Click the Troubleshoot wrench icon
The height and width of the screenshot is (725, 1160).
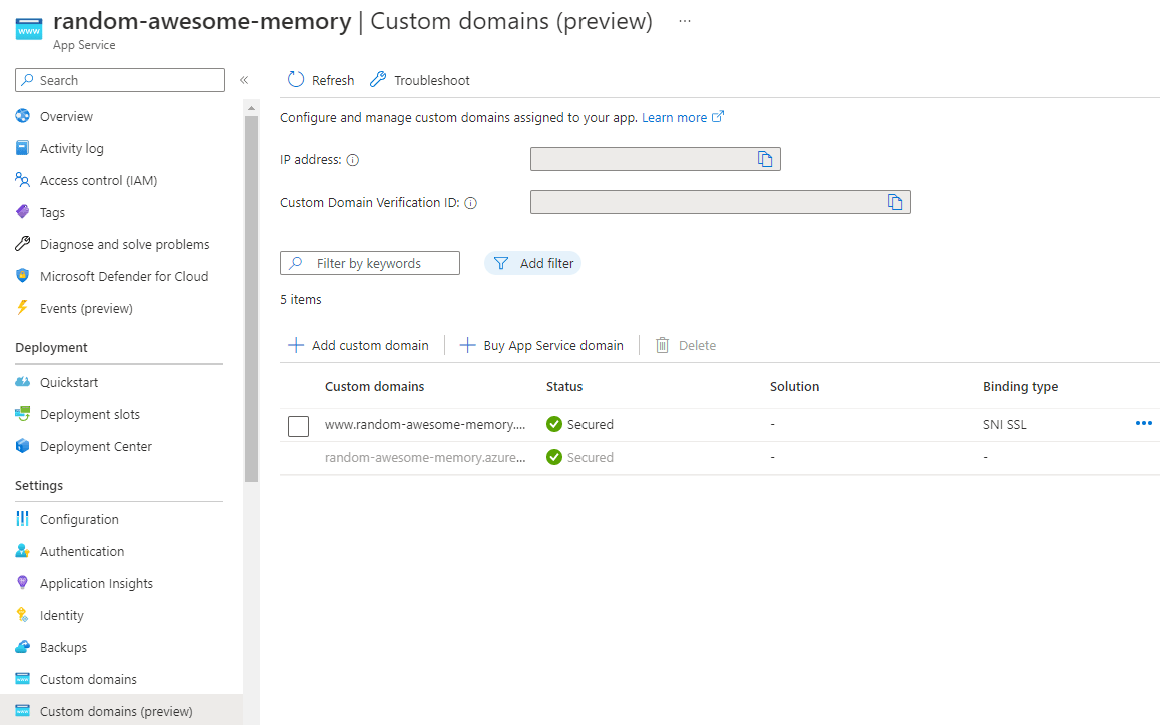[x=378, y=79]
